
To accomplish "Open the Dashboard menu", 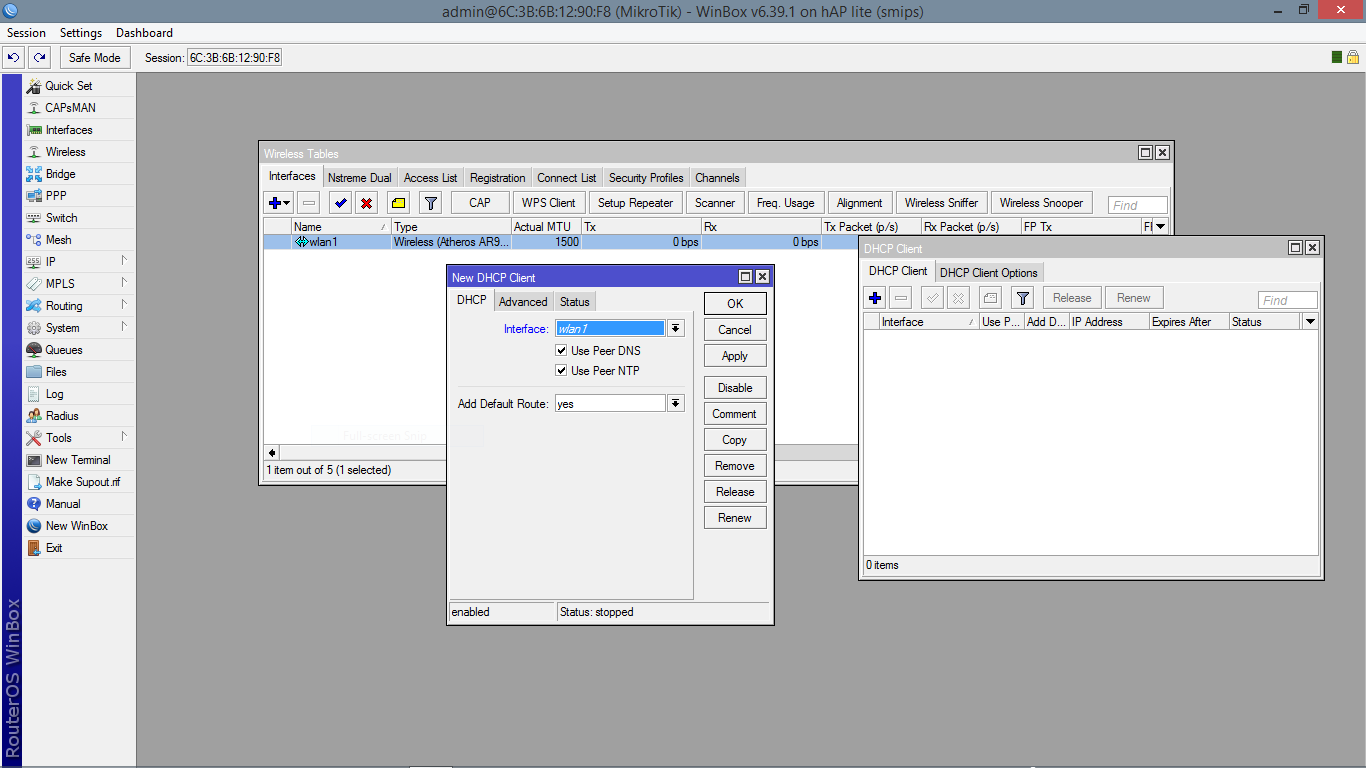I will pyautogui.click(x=144, y=33).
